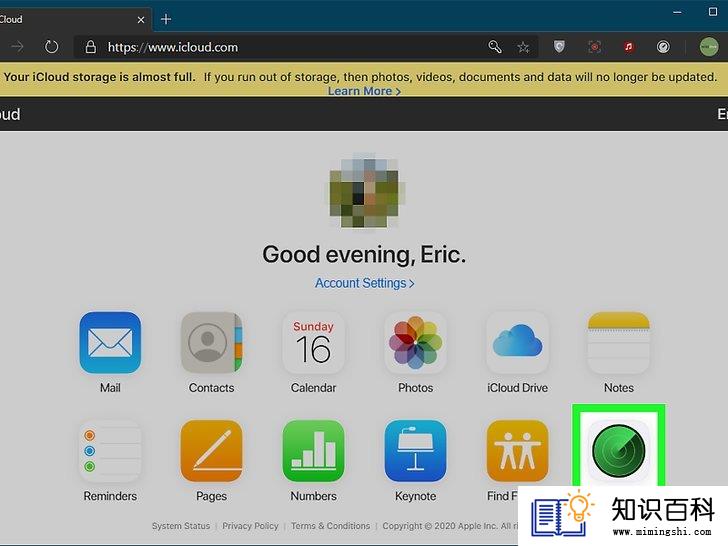Open the Find iPhone radar icon

coord(619,451)
